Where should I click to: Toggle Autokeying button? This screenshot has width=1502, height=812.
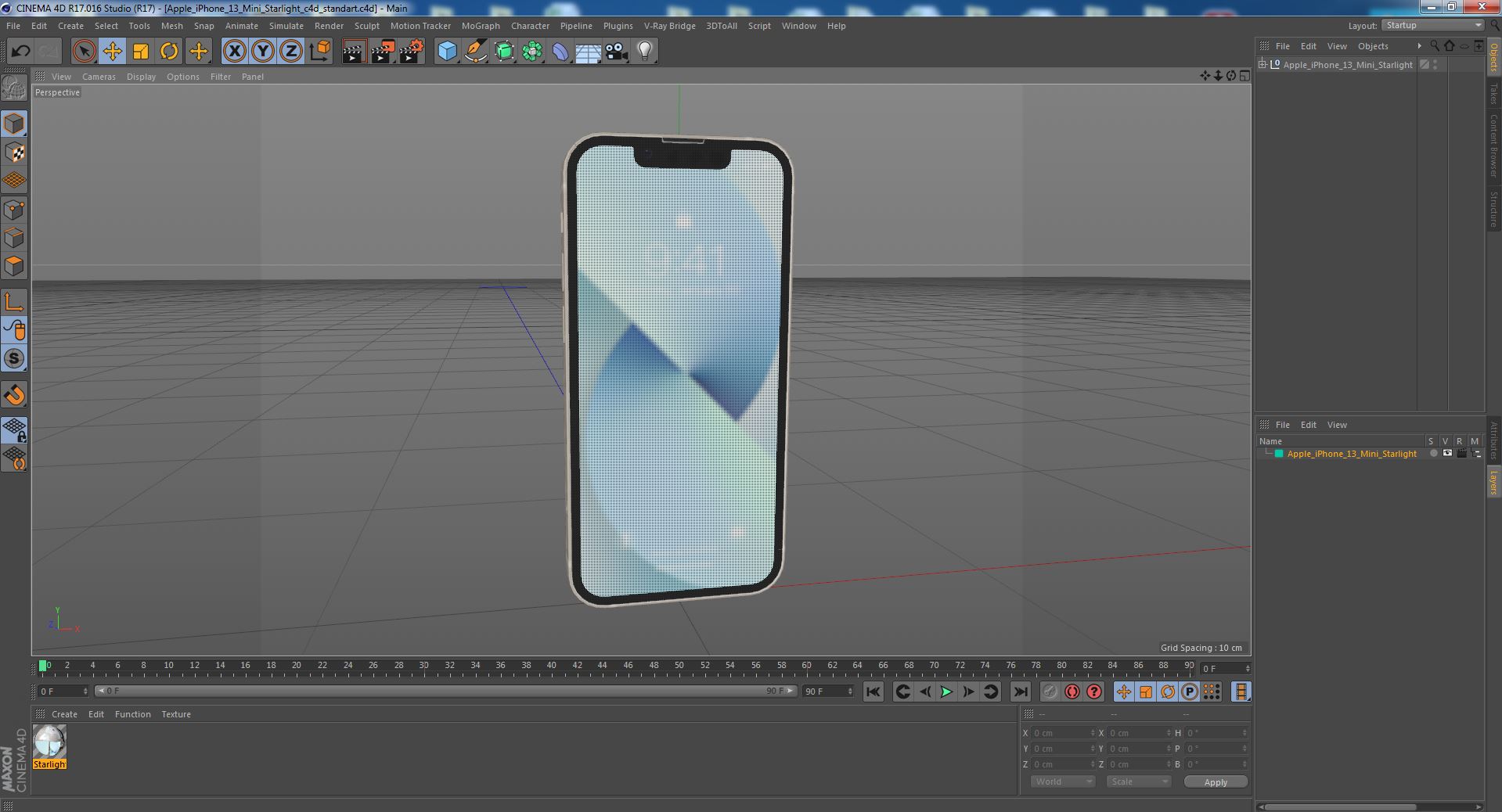(1072, 692)
